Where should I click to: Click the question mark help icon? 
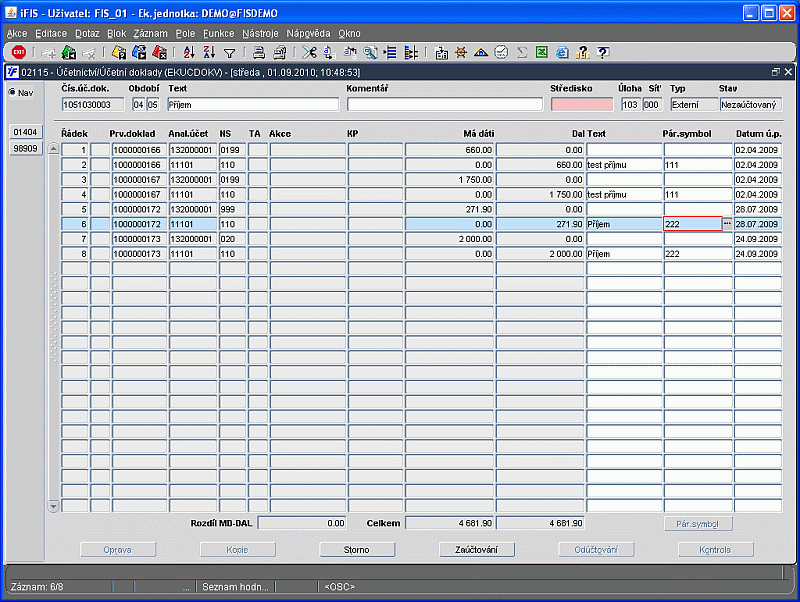[603, 53]
